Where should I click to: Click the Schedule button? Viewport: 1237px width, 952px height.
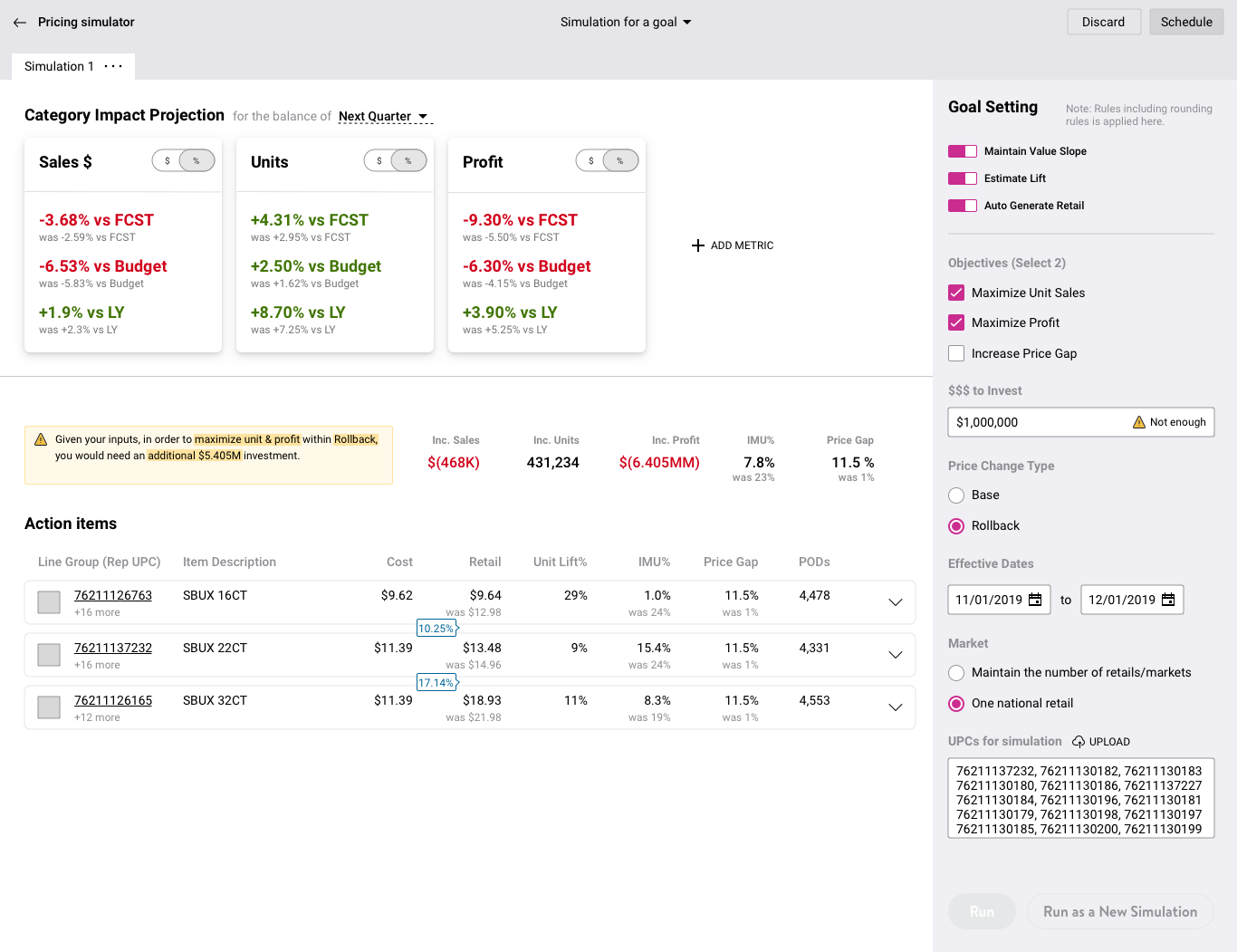pyautogui.click(x=1186, y=22)
